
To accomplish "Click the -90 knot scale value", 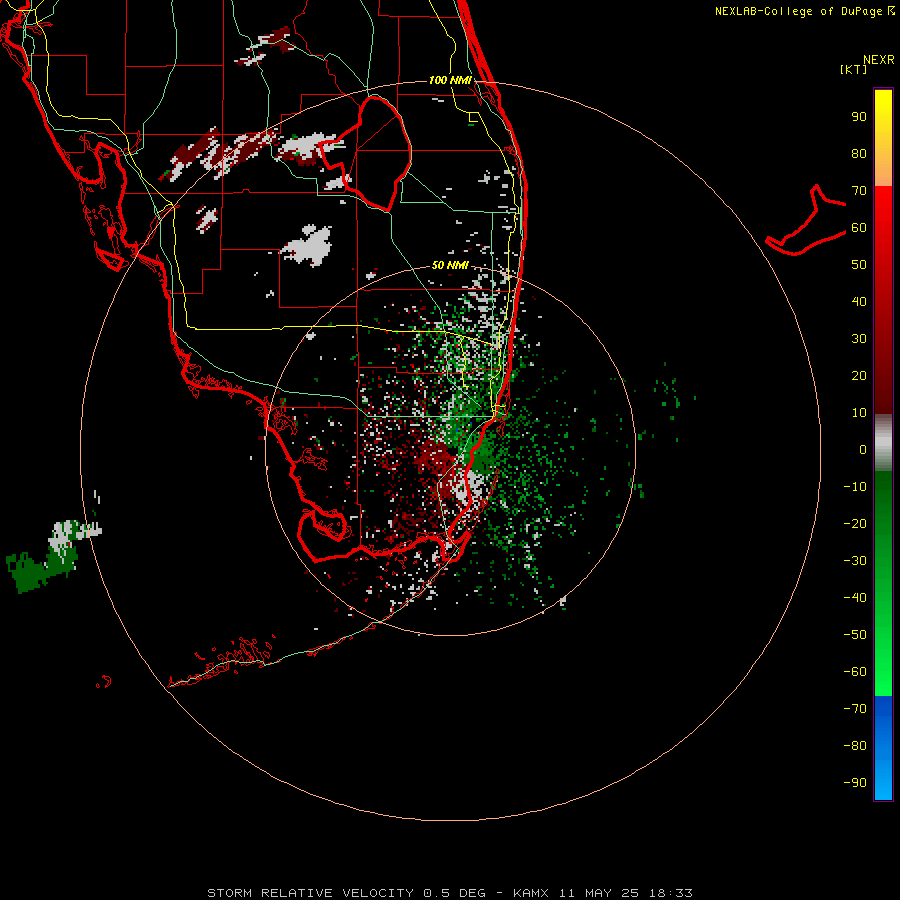I will [x=855, y=783].
